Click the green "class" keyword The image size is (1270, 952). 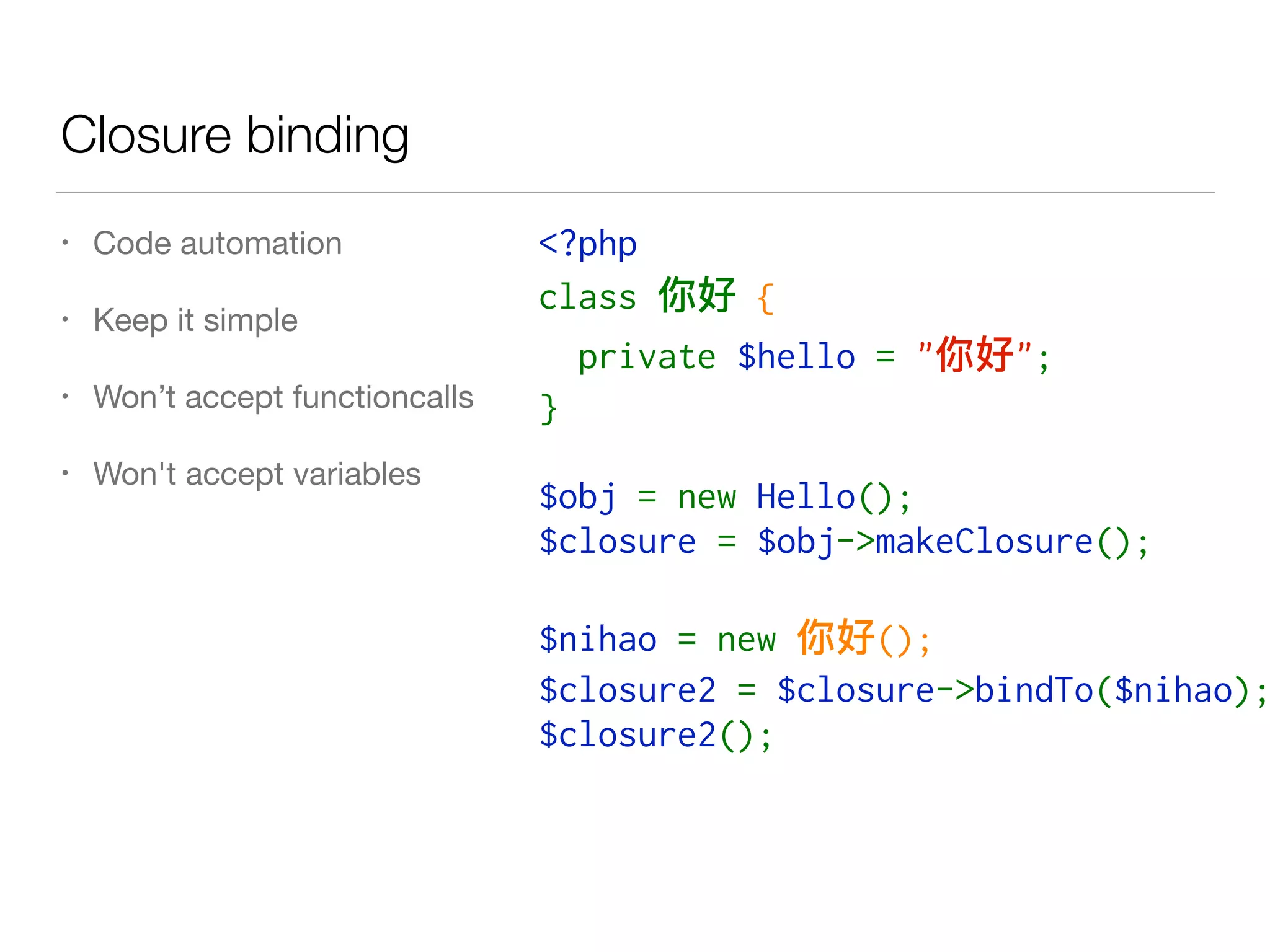pyautogui.click(x=587, y=297)
